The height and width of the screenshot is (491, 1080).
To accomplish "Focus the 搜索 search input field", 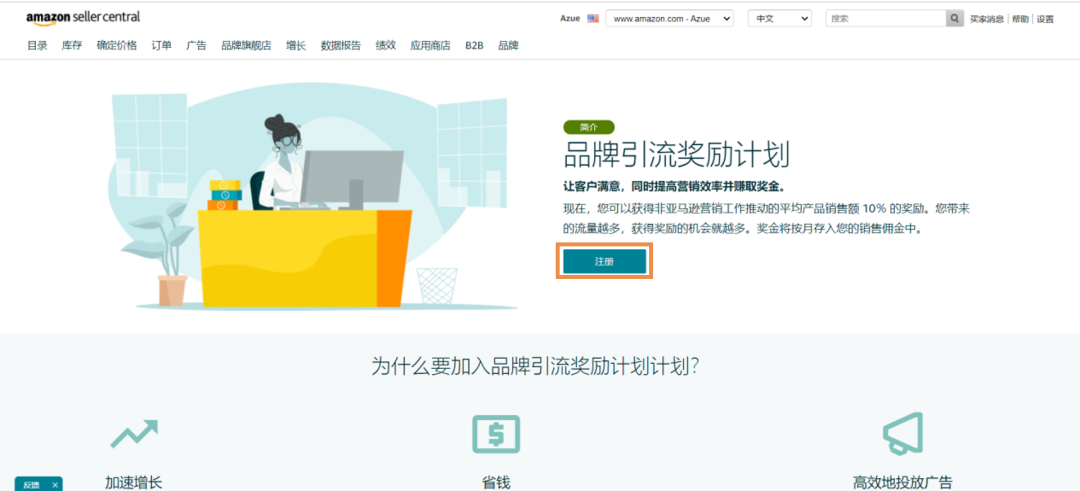I will (886, 19).
